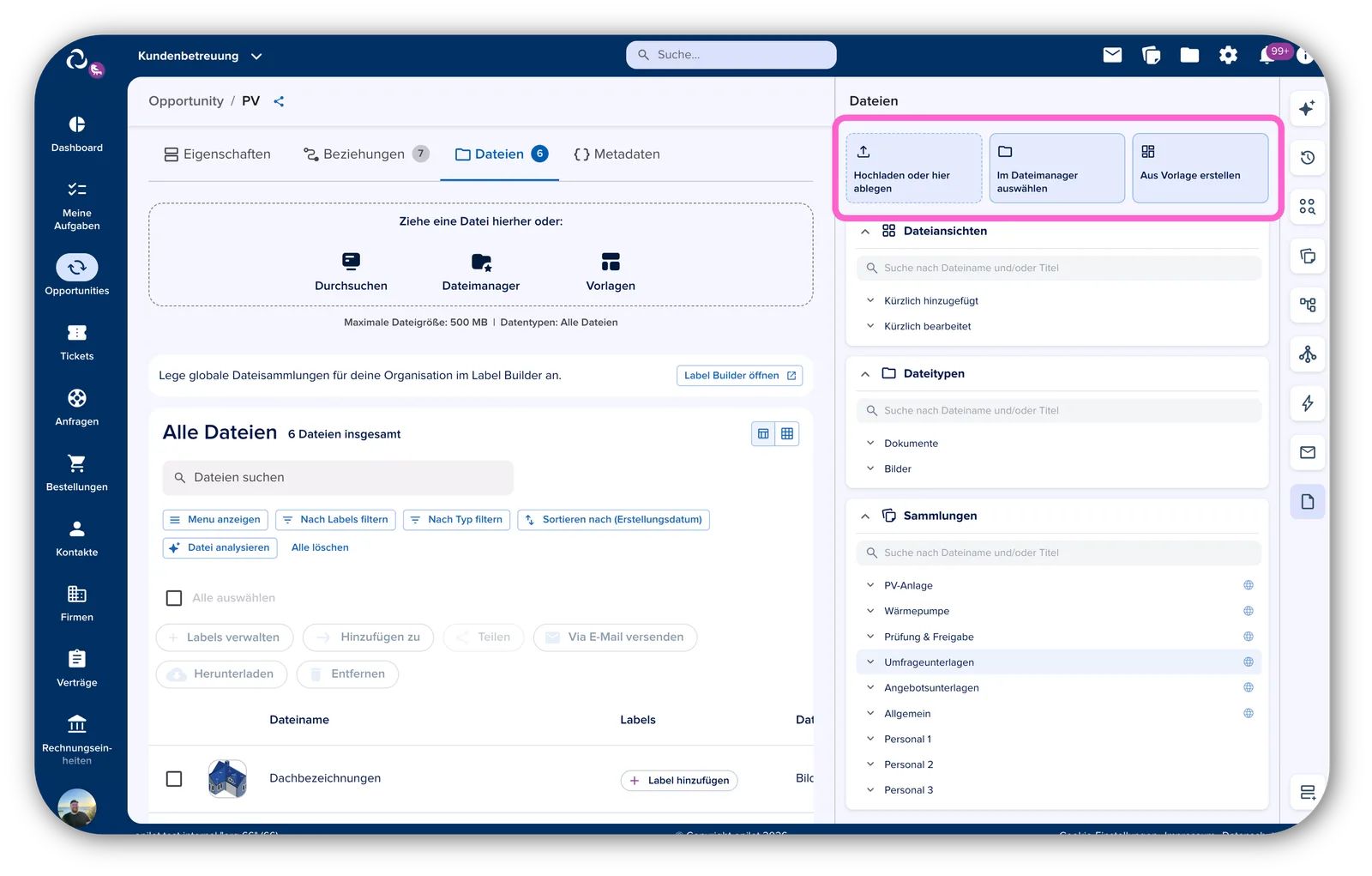Click Menu anzeigen button
Image resolution: width=1372 pixels, height=876 pixels.
[x=215, y=520]
